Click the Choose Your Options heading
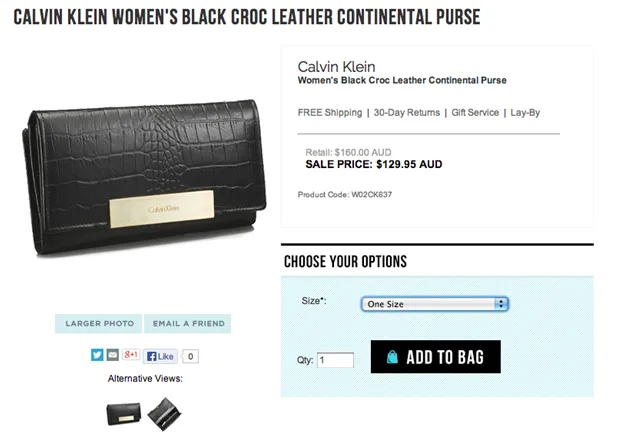Screen dimensions: 628x436 (345, 262)
